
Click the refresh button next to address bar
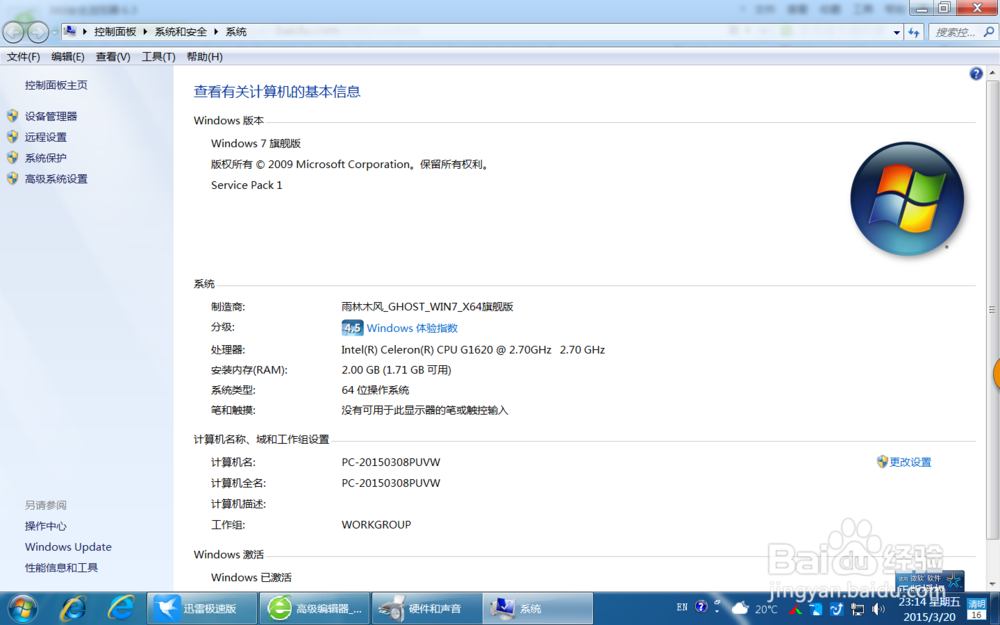(x=914, y=33)
